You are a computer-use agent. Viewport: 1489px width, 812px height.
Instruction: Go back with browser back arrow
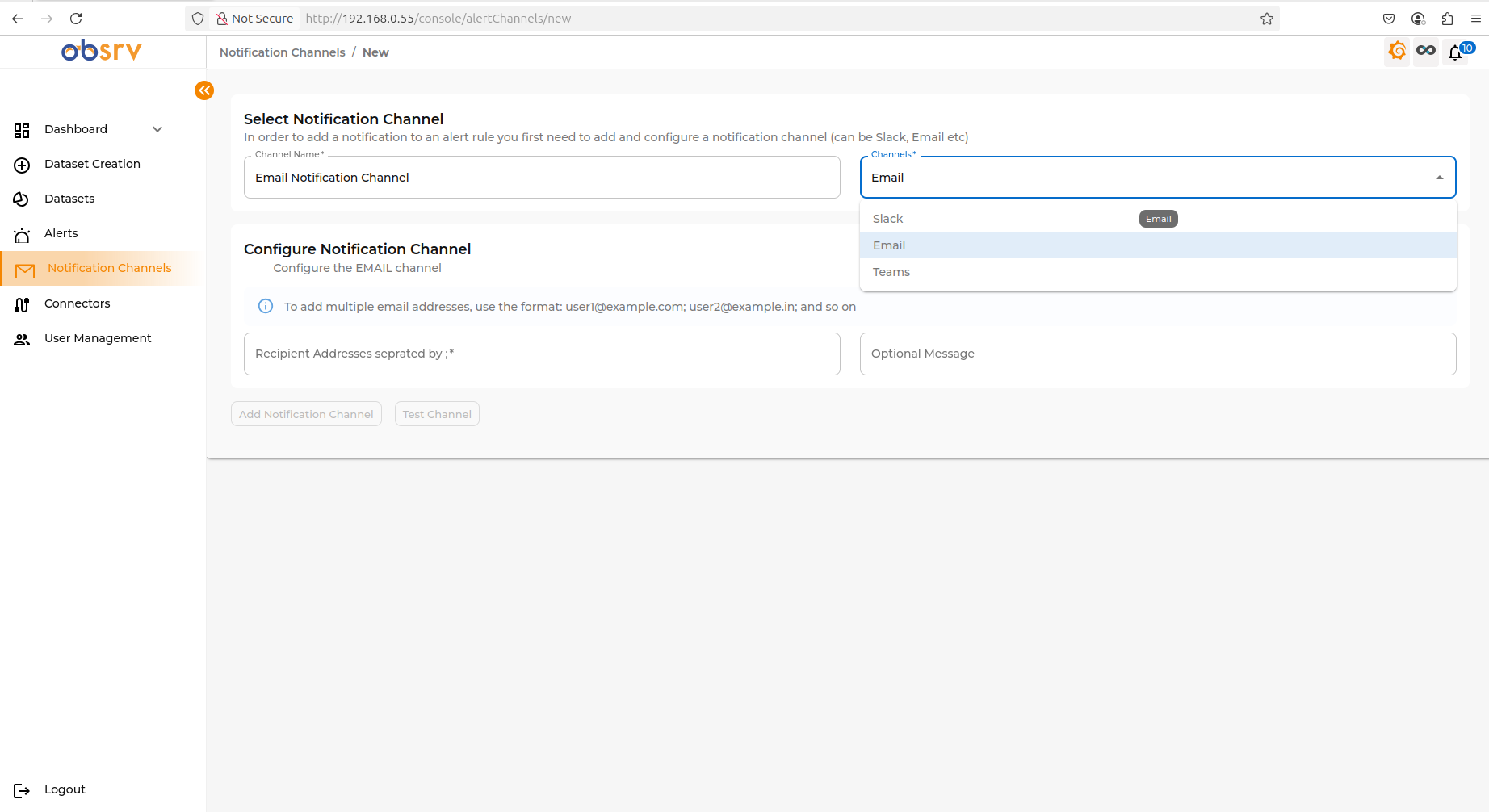pyautogui.click(x=18, y=19)
